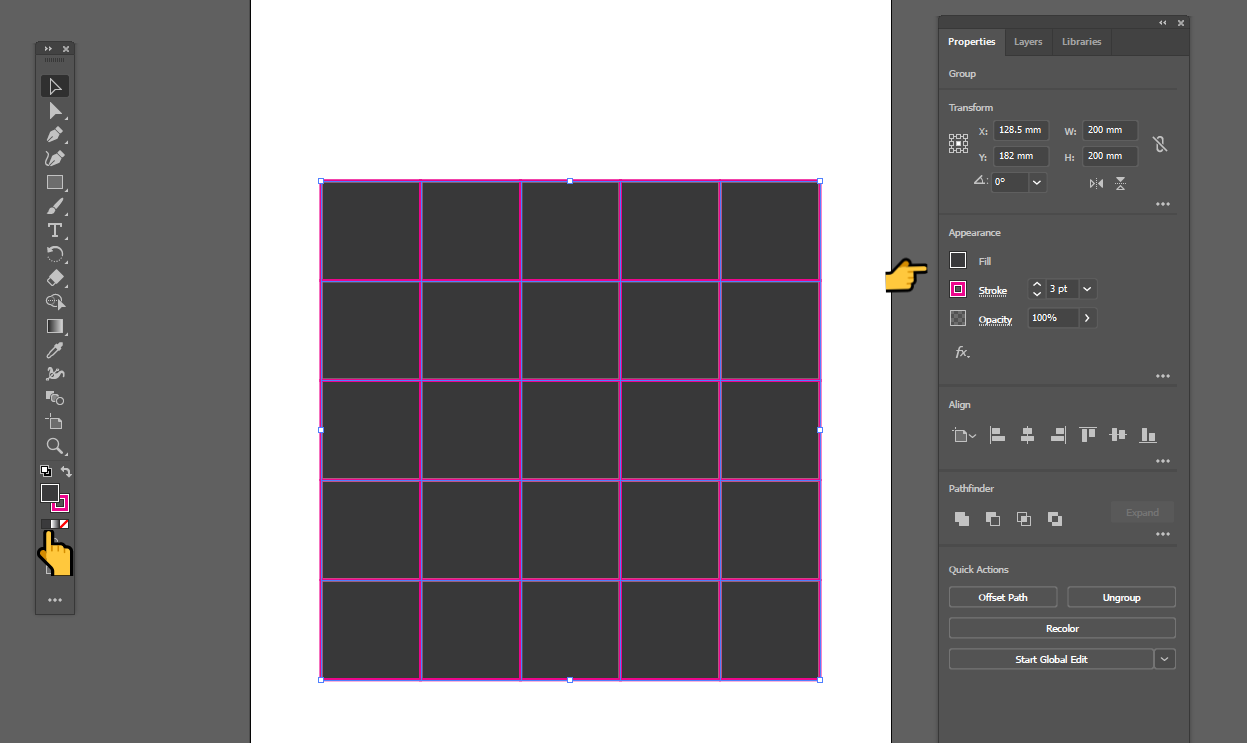Click the Recolor button

click(x=1062, y=628)
